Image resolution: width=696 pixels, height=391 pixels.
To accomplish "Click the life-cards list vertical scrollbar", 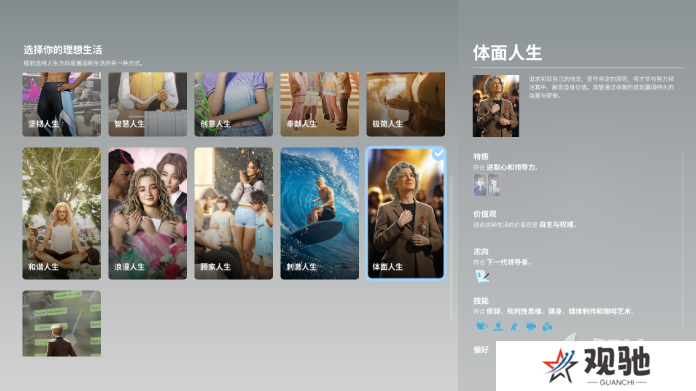I will click(451, 247).
